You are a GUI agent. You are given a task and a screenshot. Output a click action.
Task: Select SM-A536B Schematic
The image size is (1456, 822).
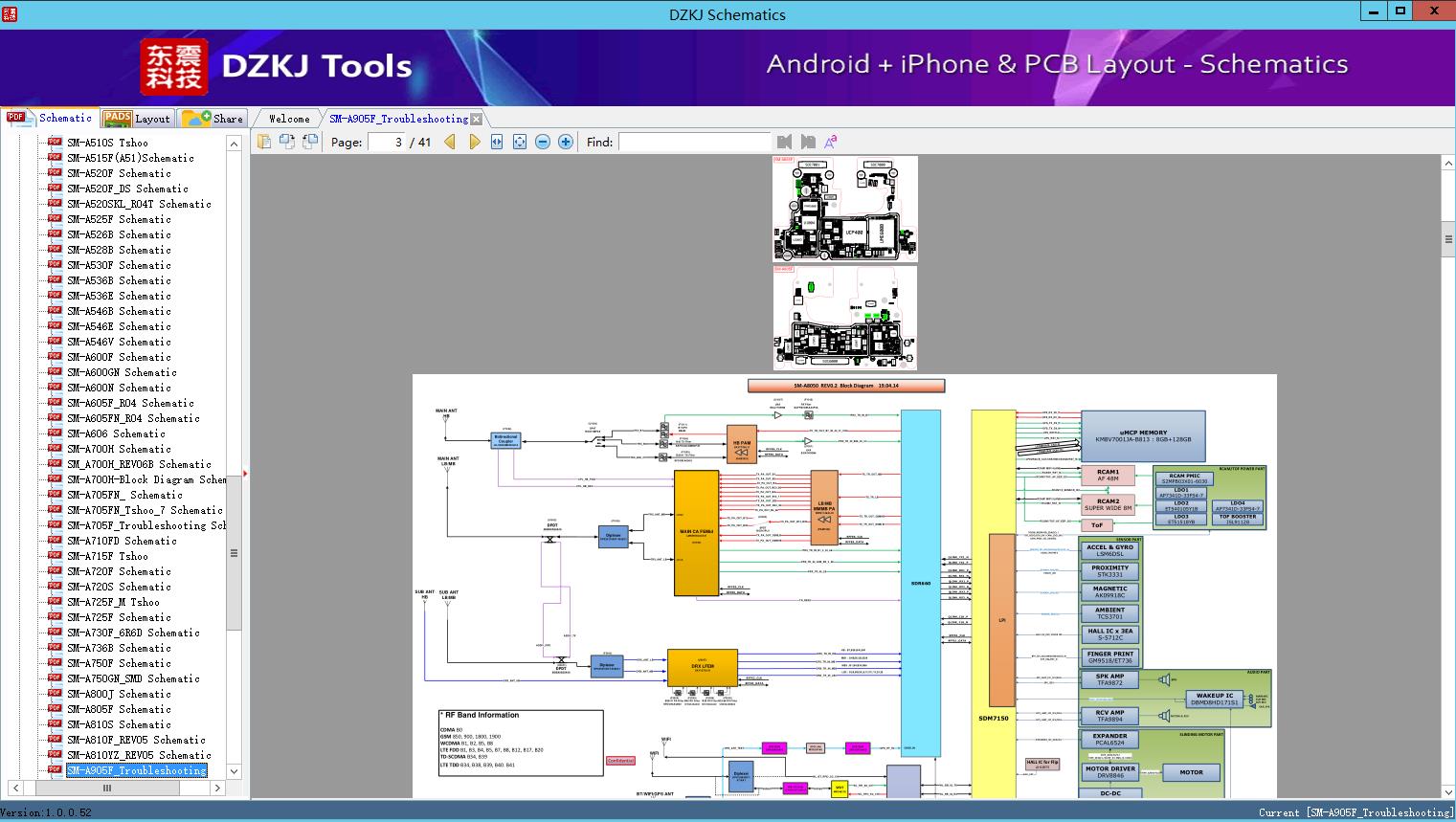point(119,280)
